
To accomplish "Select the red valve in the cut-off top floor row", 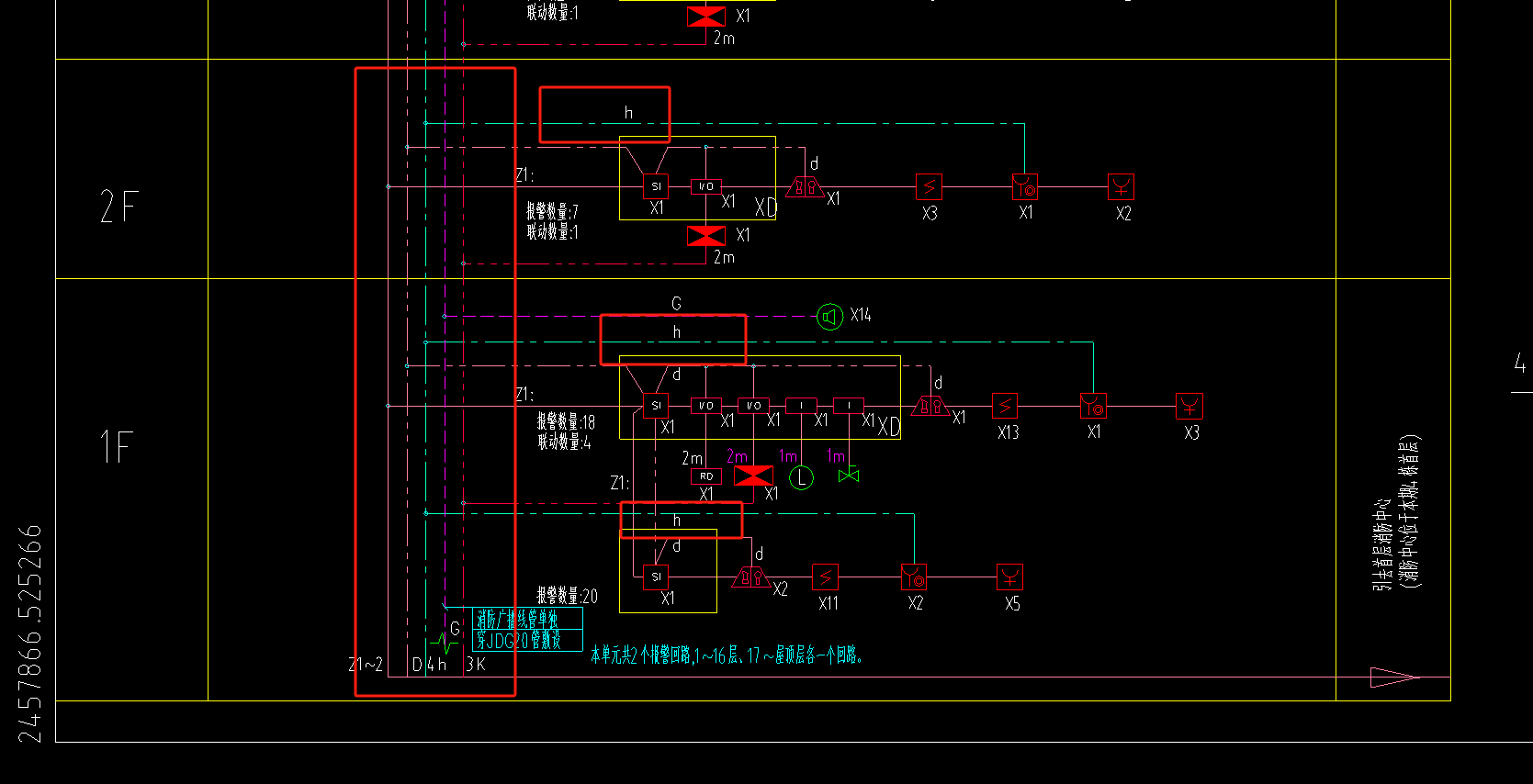I will 706,17.
